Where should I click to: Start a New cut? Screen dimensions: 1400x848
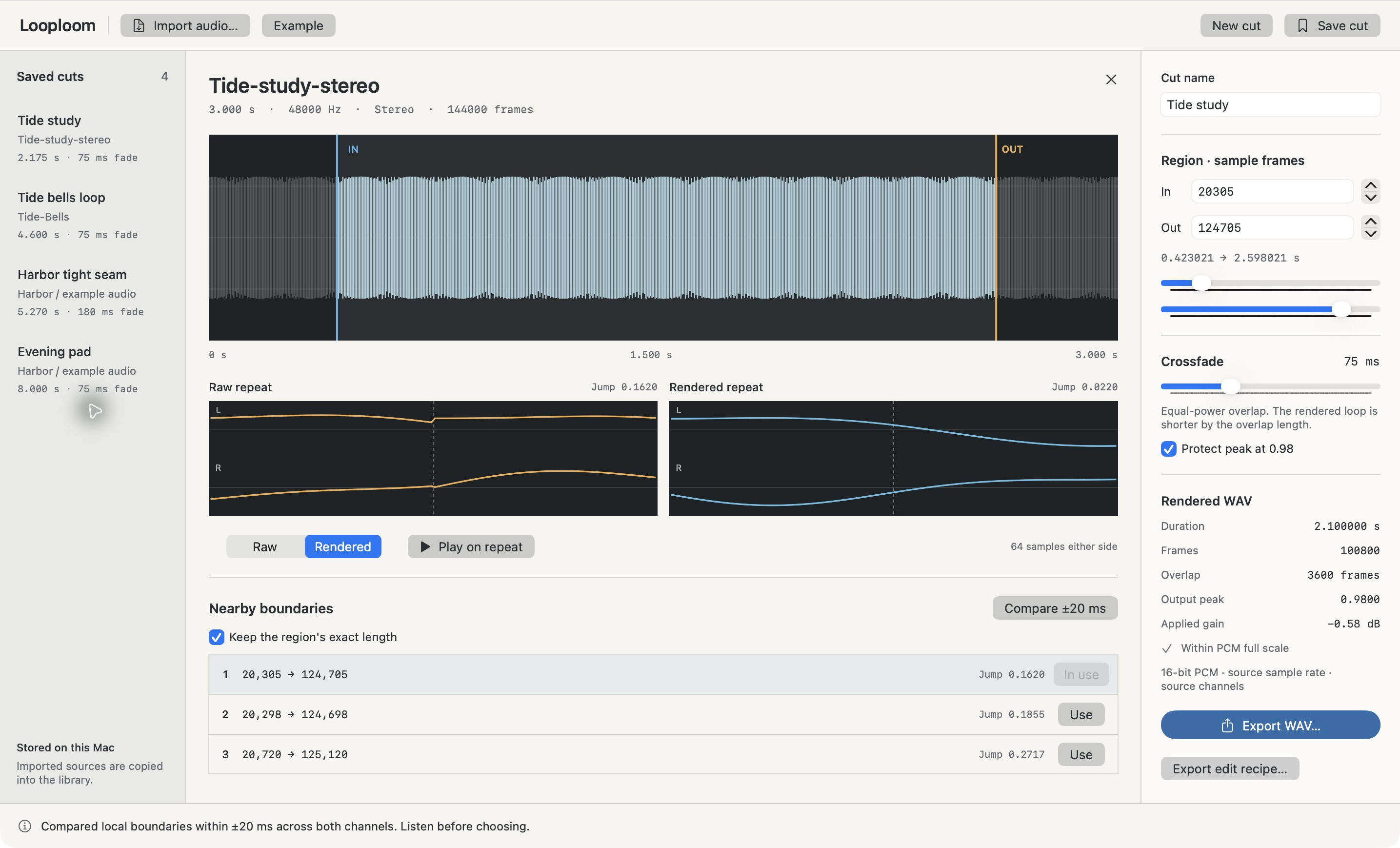coord(1236,25)
